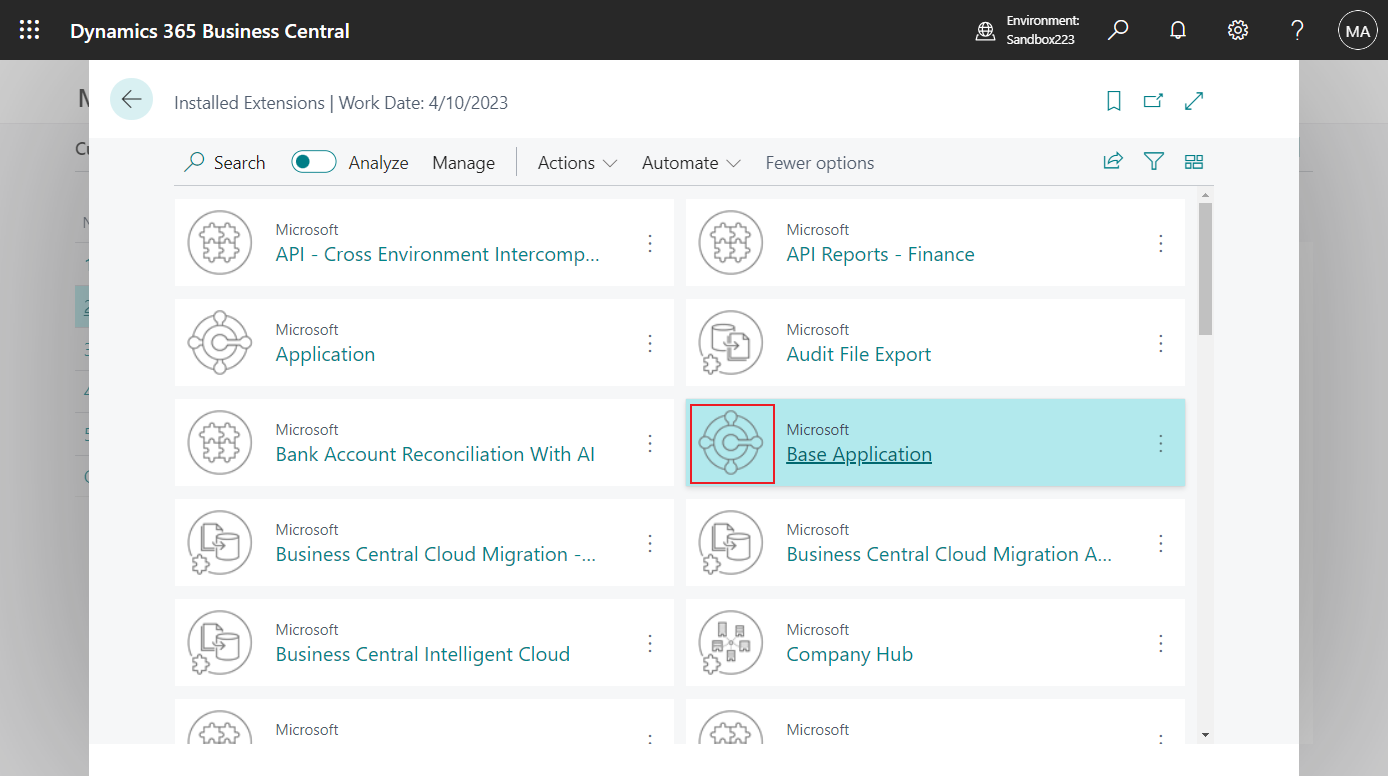Image resolution: width=1388 pixels, height=776 pixels.
Task: Open the three-dot menu on Business Central Intelligent Cloud
Action: pyautogui.click(x=649, y=642)
